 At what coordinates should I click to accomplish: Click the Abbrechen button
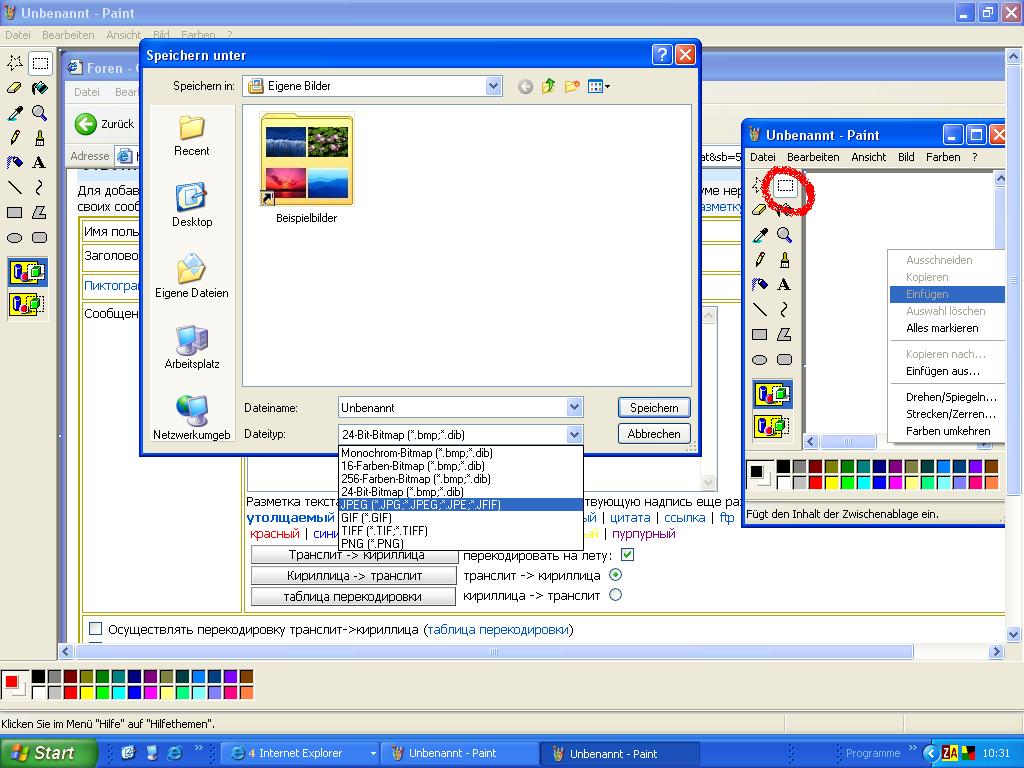654,434
